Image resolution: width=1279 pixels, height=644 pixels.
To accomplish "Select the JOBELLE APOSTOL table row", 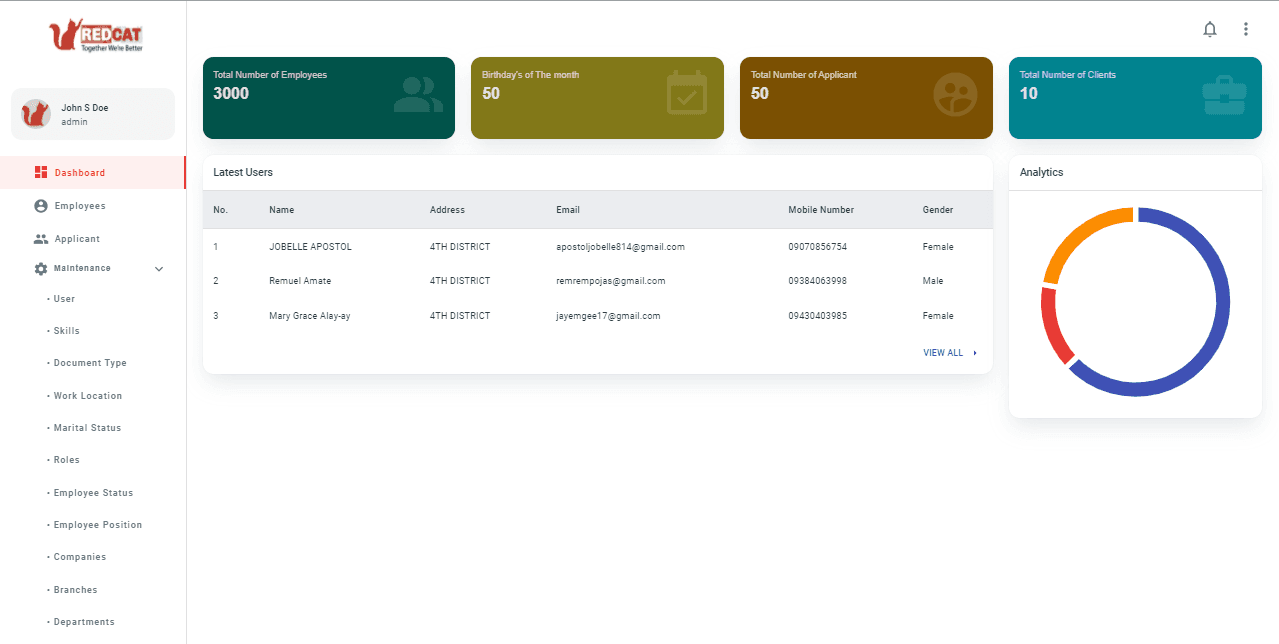I will pyautogui.click(x=598, y=246).
